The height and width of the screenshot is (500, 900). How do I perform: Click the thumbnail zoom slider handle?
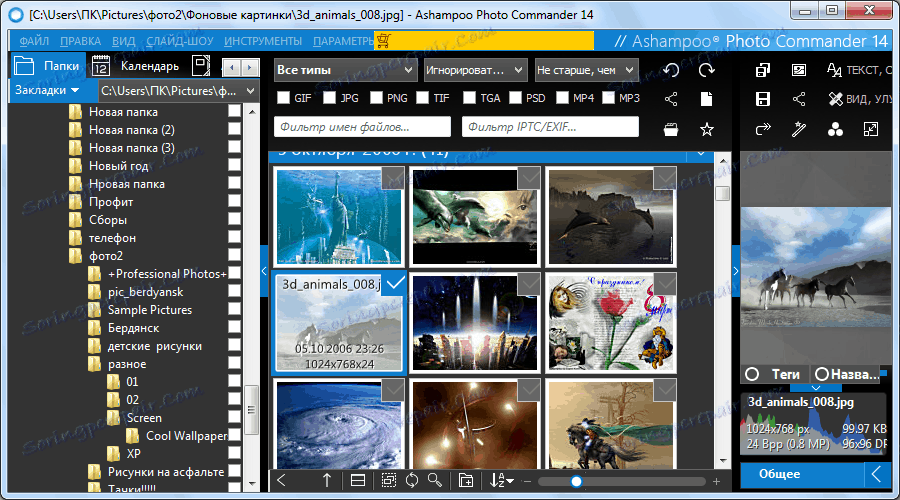[x=576, y=481]
